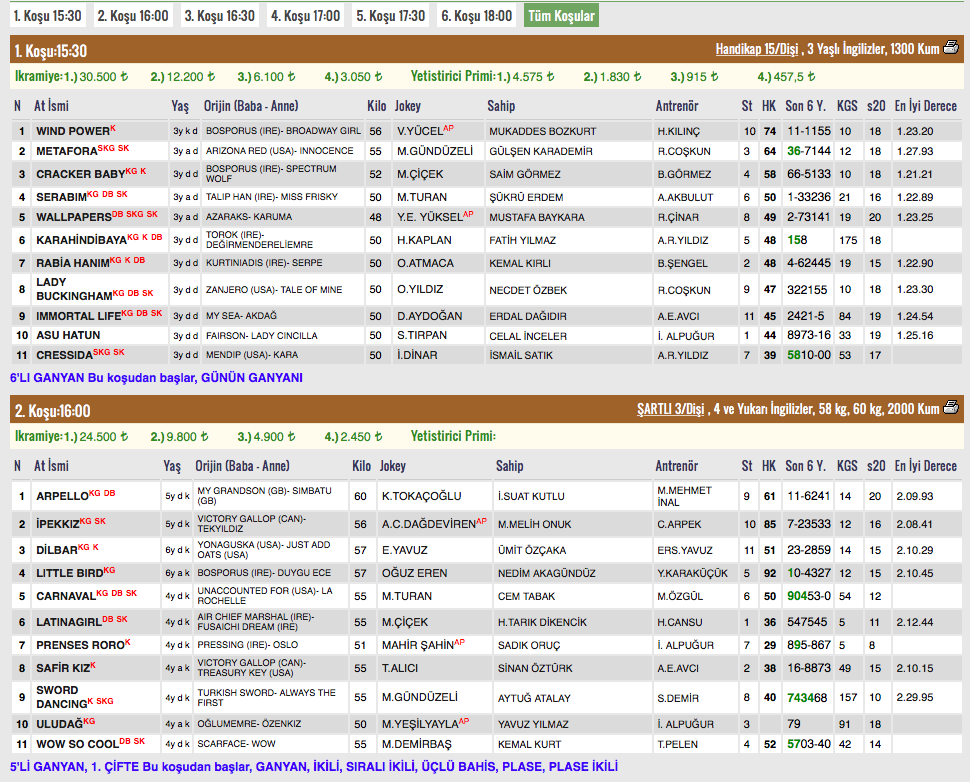970x782 pixels.
Task: Click trainer H.KILINÇ in first race
Action: pos(678,131)
